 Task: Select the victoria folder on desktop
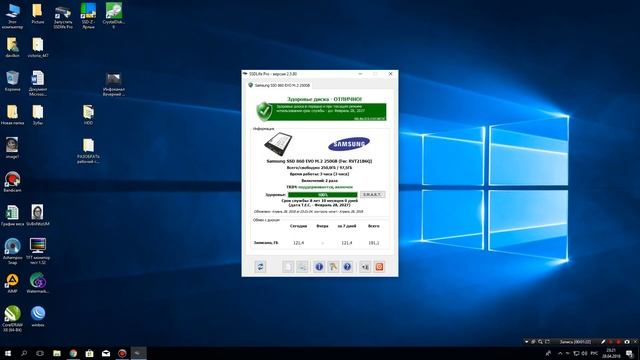point(38,47)
